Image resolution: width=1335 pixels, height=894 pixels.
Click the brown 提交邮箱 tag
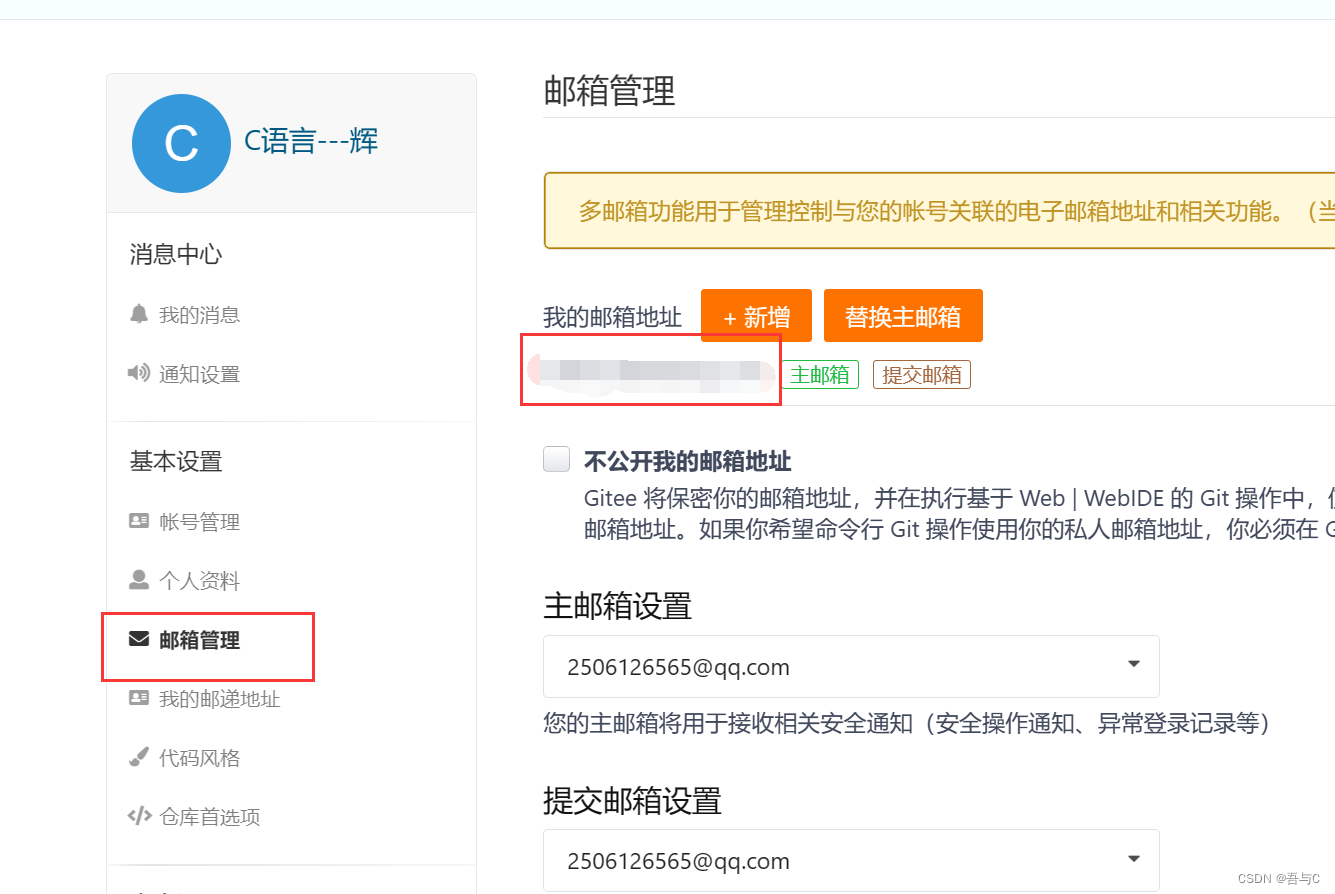(x=922, y=375)
